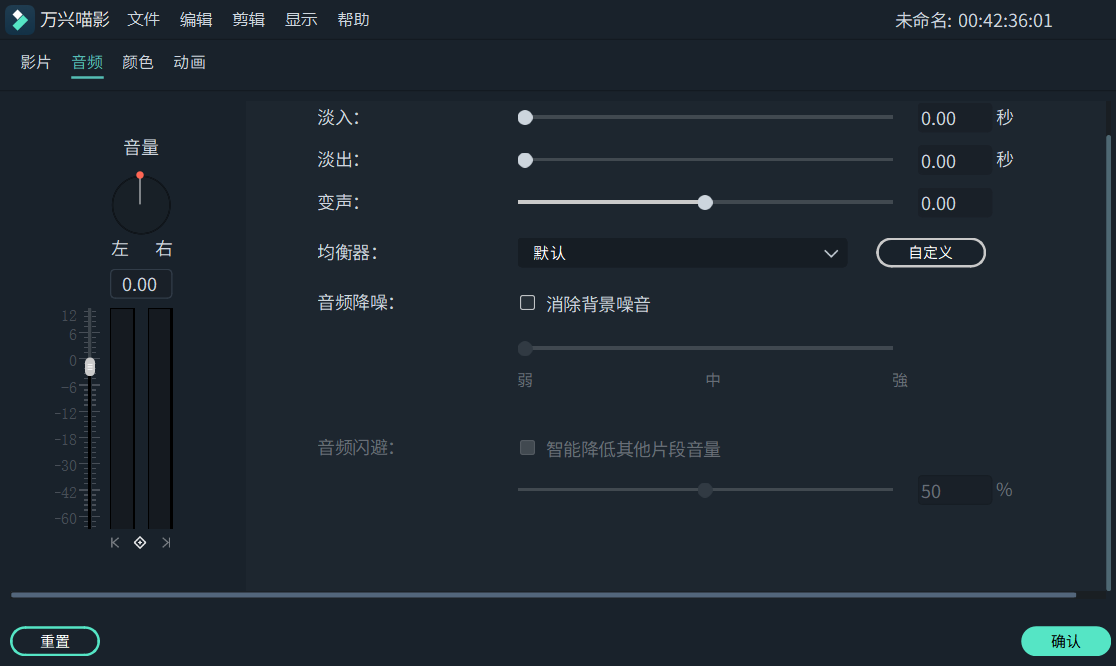Click the 重置 button
Viewport: 1116px width, 666px height.
click(55, 641)
